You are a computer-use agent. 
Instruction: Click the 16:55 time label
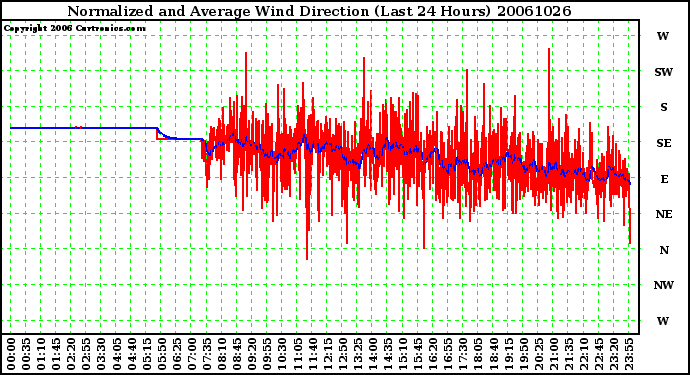pyautogui.click(x=448, y=355)
